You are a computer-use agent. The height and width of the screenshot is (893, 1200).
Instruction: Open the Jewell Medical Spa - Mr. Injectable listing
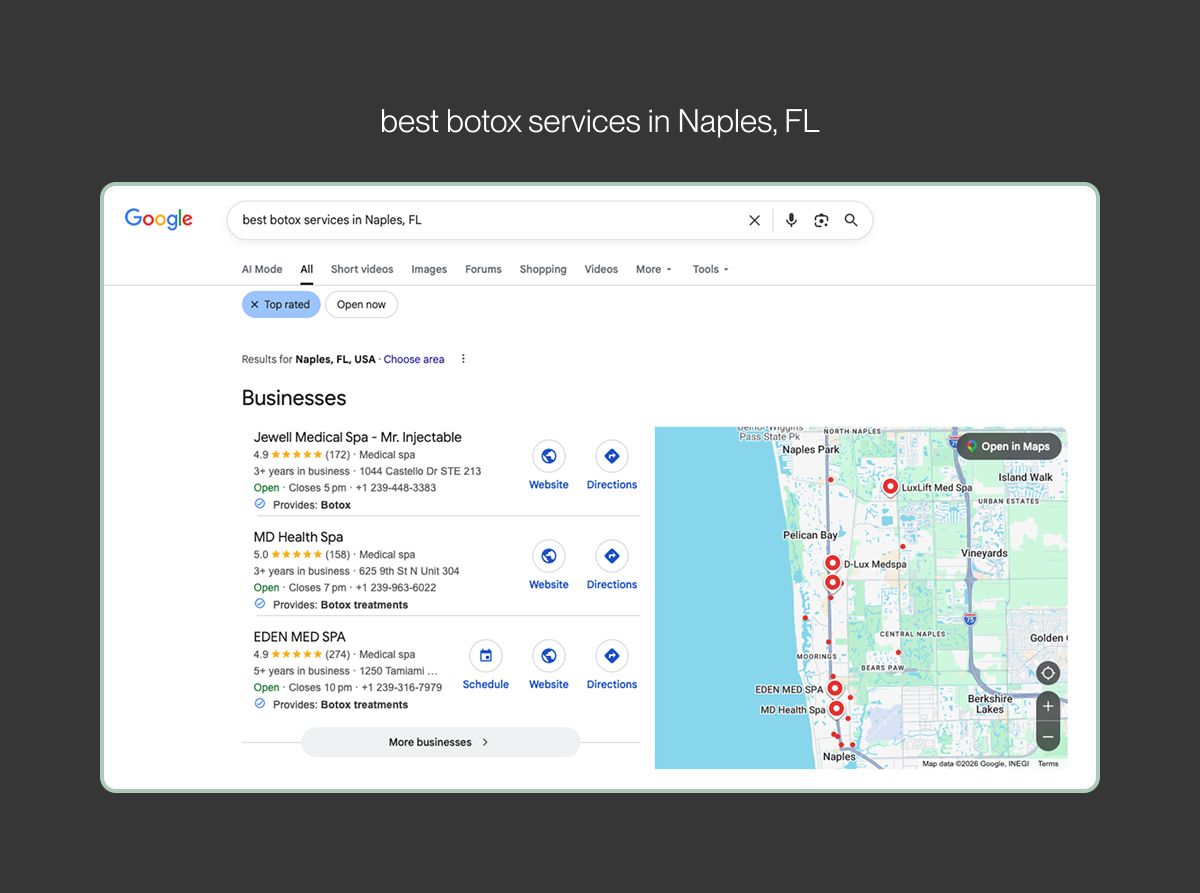coord(357,437)
